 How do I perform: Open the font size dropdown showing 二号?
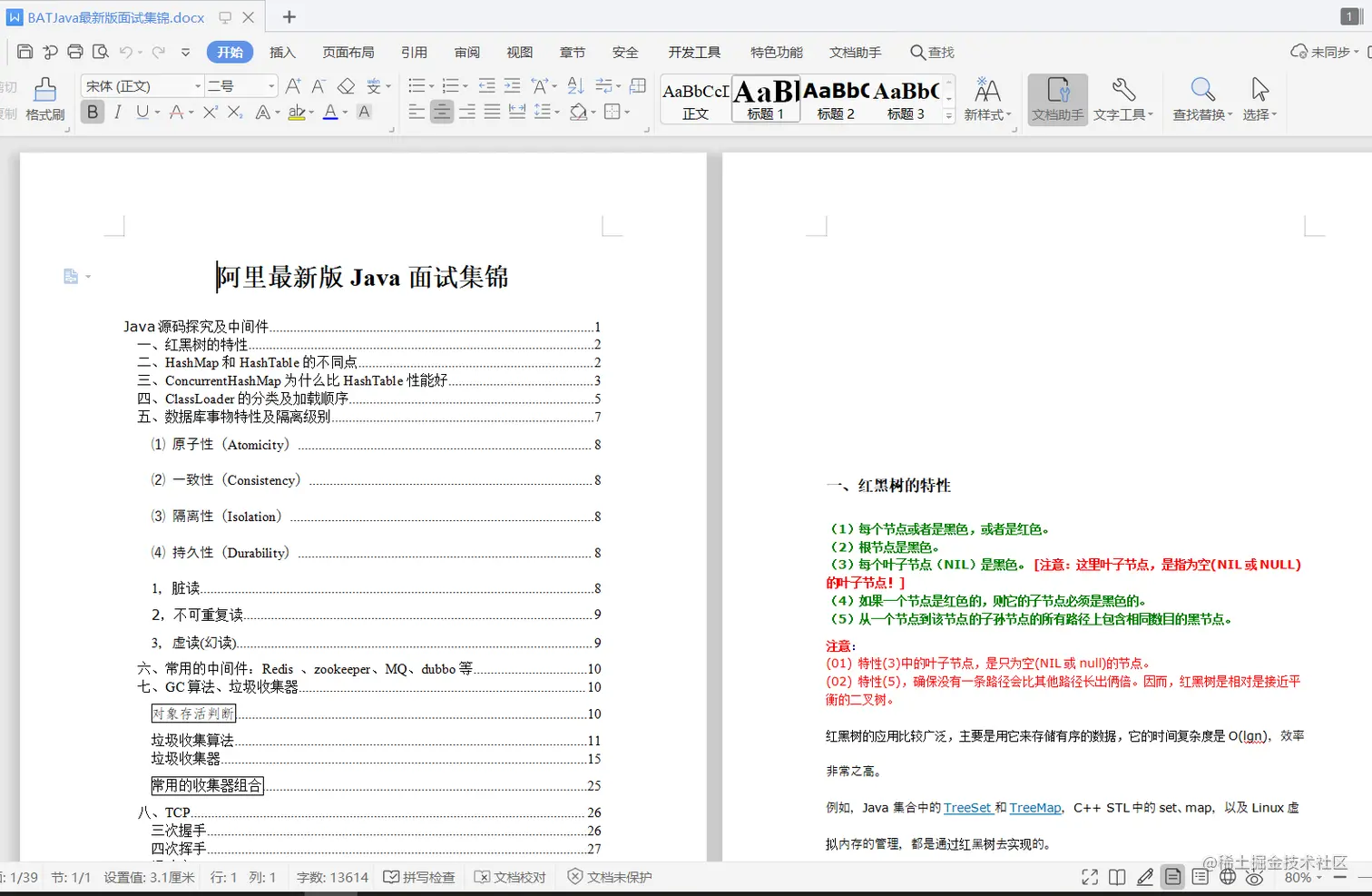pyautogui.click(x=239, y=85)
